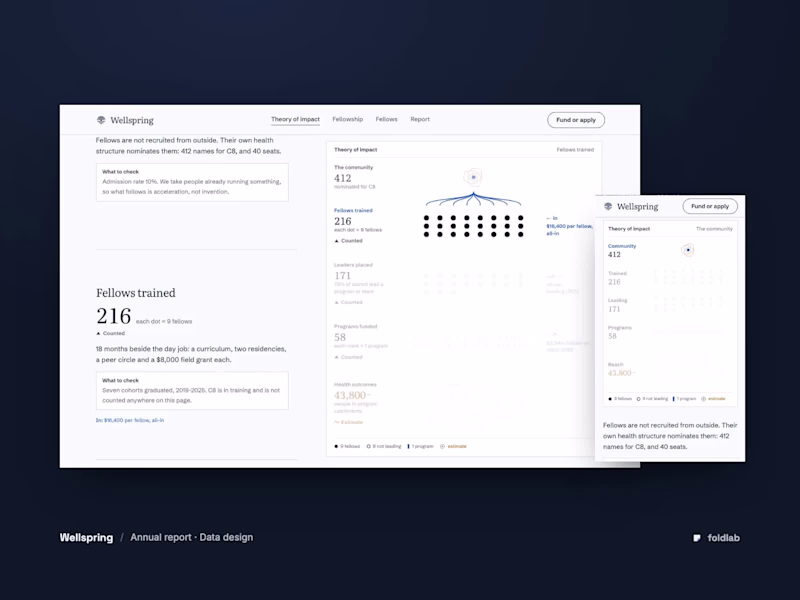Click Fund or apply in the desktop header

(576, 120)
